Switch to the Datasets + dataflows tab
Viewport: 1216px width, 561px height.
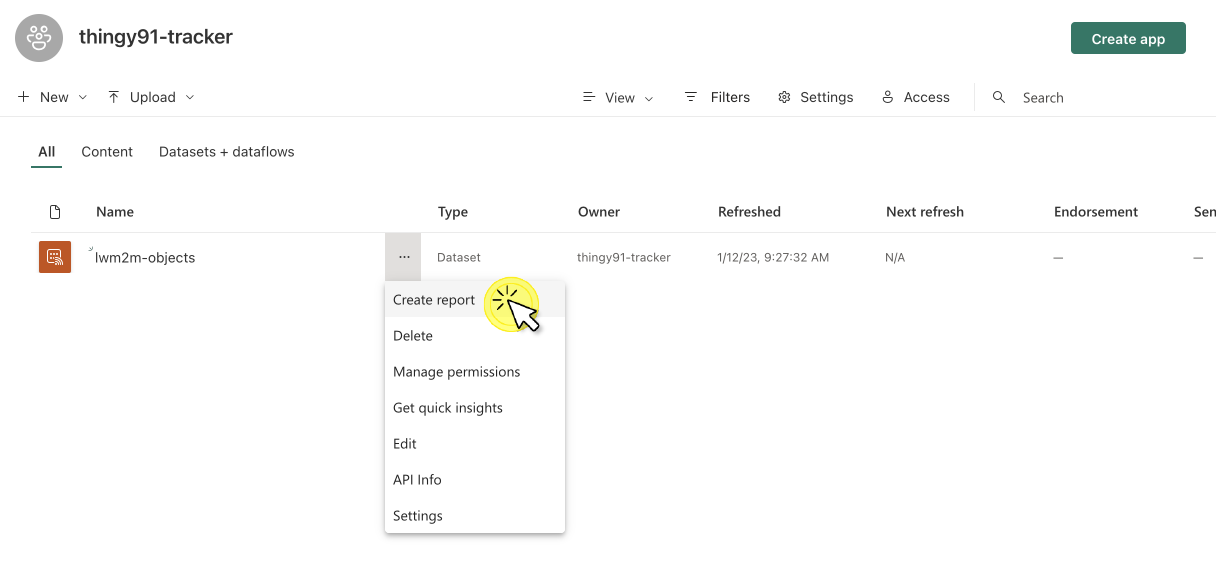(x=227, y=152)
